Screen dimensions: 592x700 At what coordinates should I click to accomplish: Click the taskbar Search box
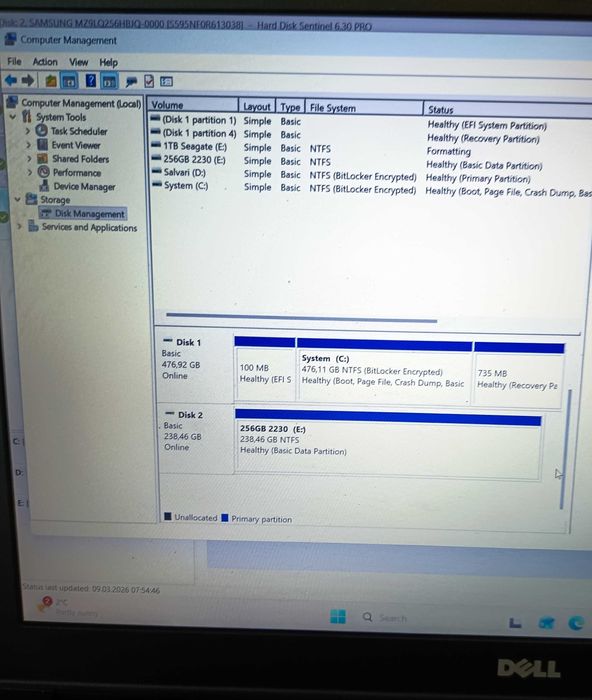[x=385, y=617]
